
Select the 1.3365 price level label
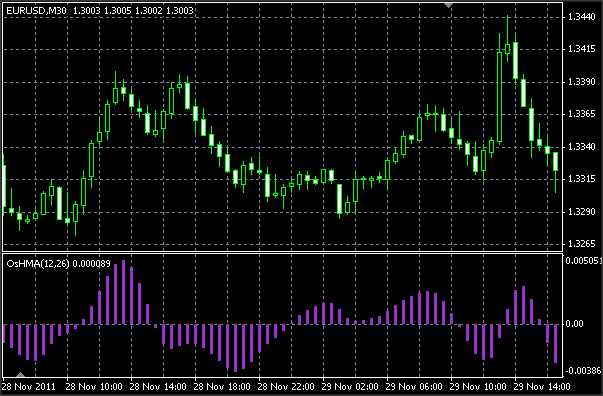pos(581,114)
